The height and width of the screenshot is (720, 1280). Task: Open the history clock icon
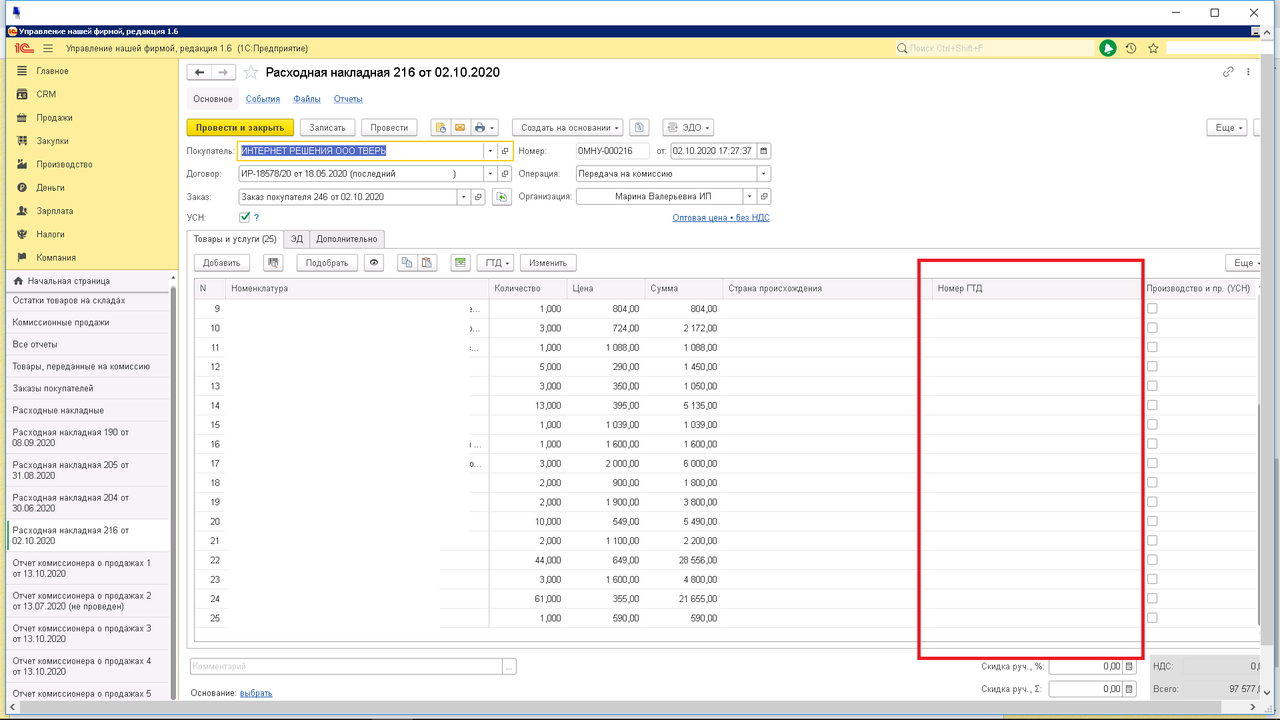[x=1131, y=48]
